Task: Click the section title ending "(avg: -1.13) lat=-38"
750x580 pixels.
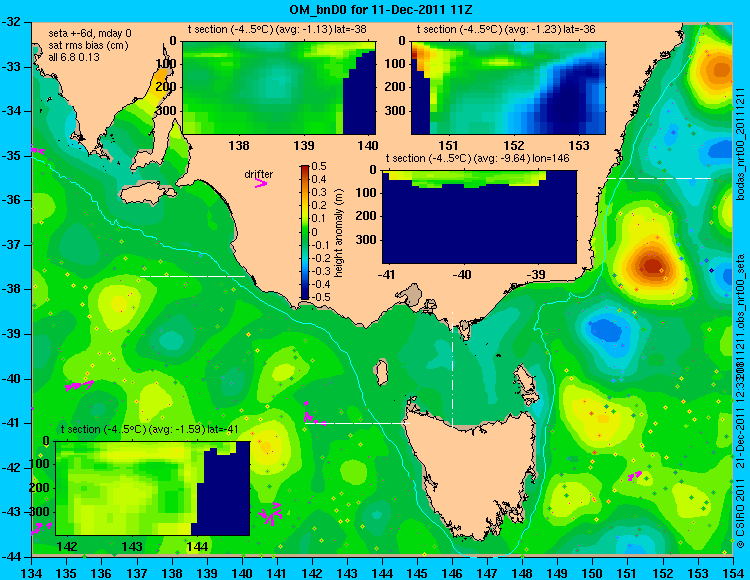Action: pyautogui.click(x=277, y=29)
